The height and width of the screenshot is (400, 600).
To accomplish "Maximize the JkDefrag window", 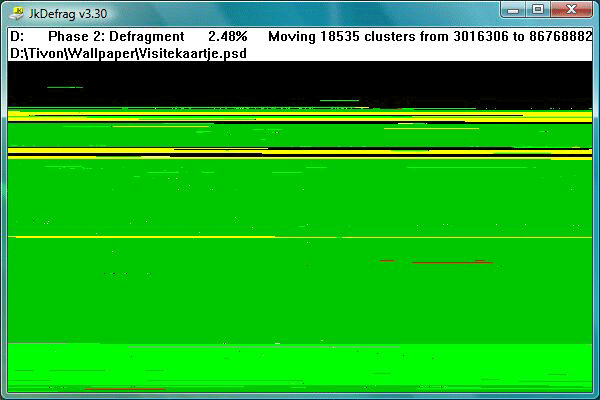I will pyautogui.click(x=538, y=10).
